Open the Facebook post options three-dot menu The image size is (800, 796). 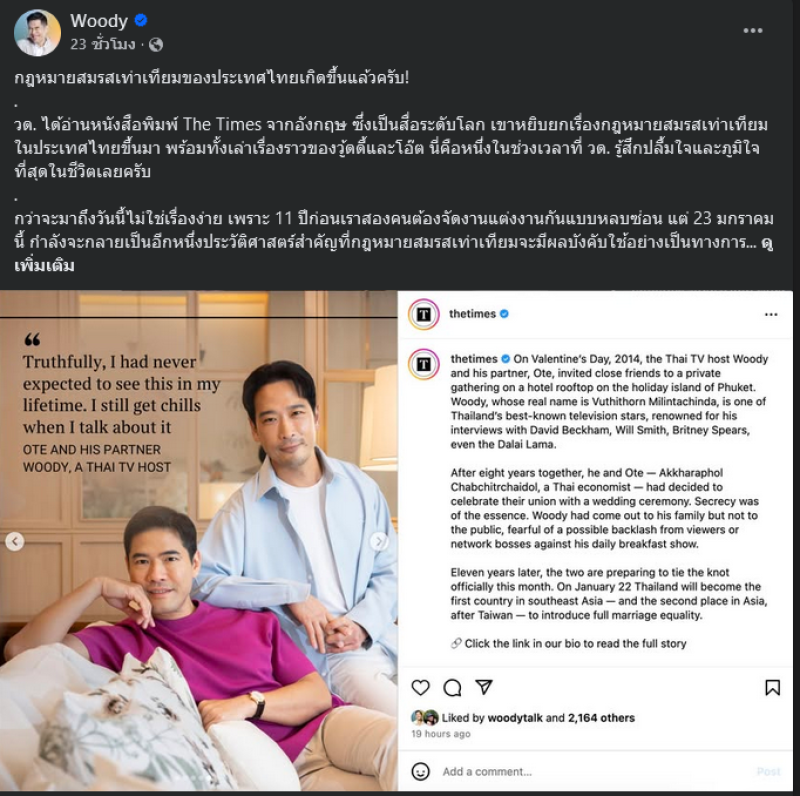click(753, 31)
